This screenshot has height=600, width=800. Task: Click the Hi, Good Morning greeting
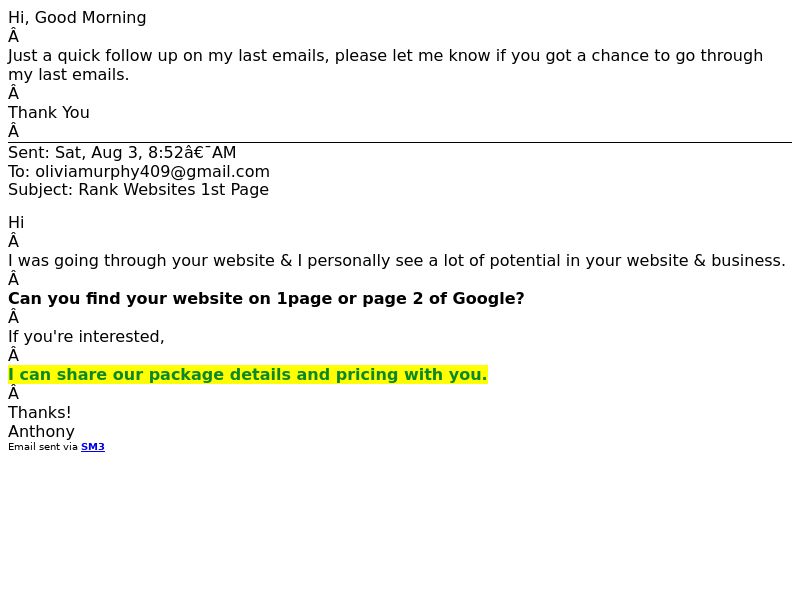77,18
